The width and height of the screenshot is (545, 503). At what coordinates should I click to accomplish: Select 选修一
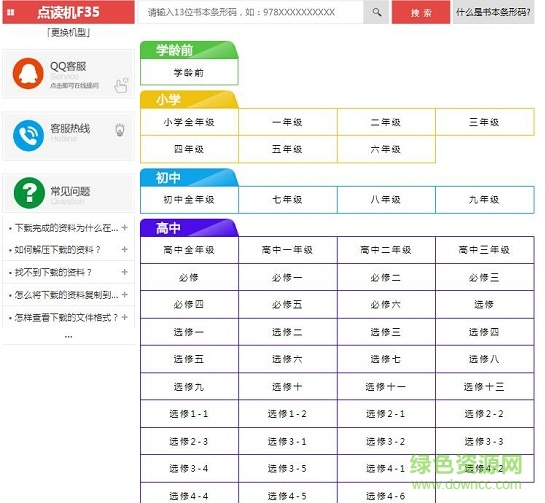tap(189, 332)
